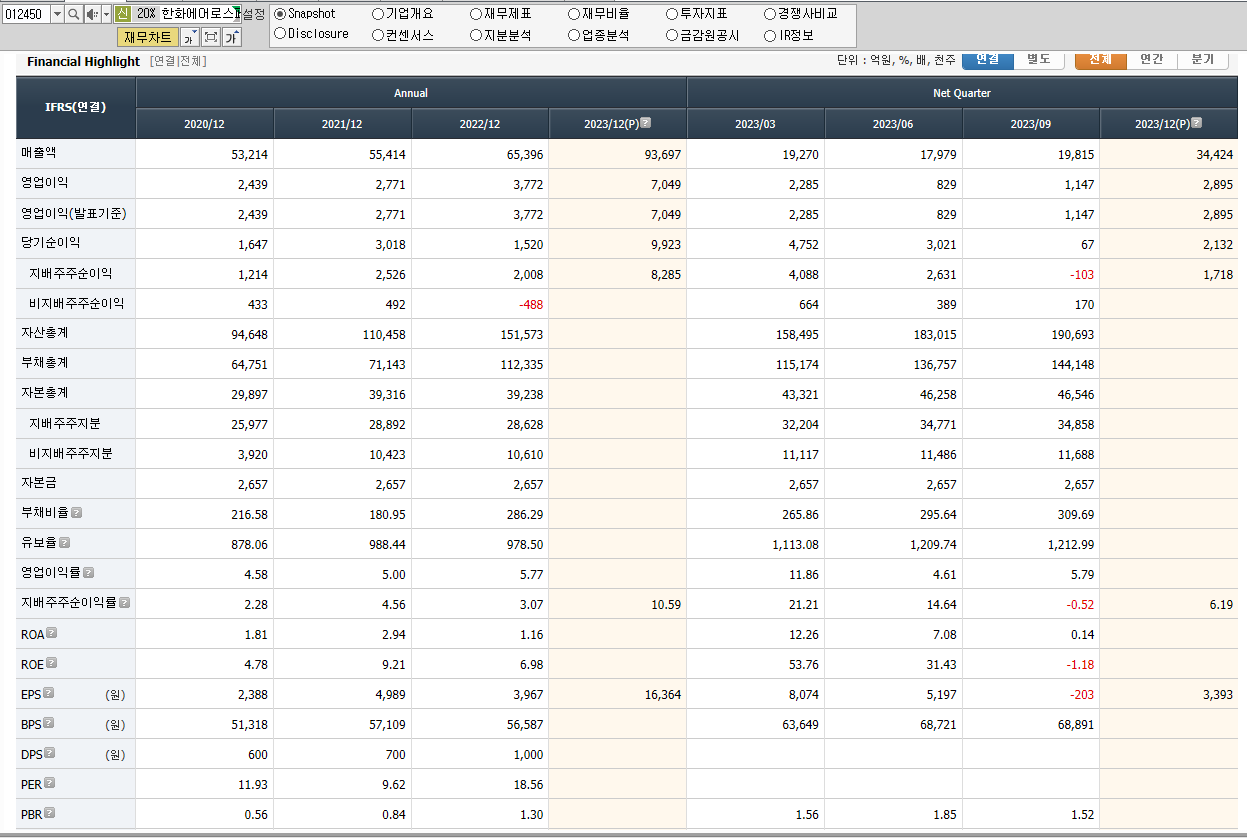1247x838 pixels.
Task: Click the decrease font size 가 icon
Action: tap(189, 37)
